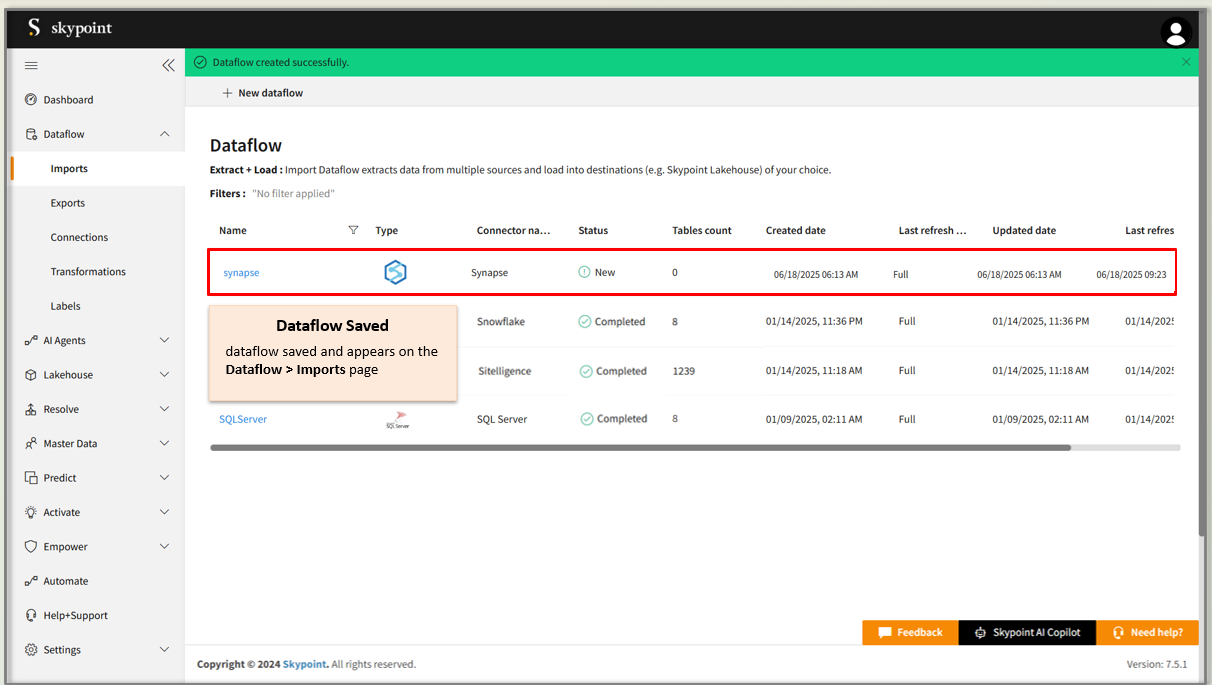1212x685 pixels.
Task: Click the Lakehouse cube icon
Action: pos(31,375)
